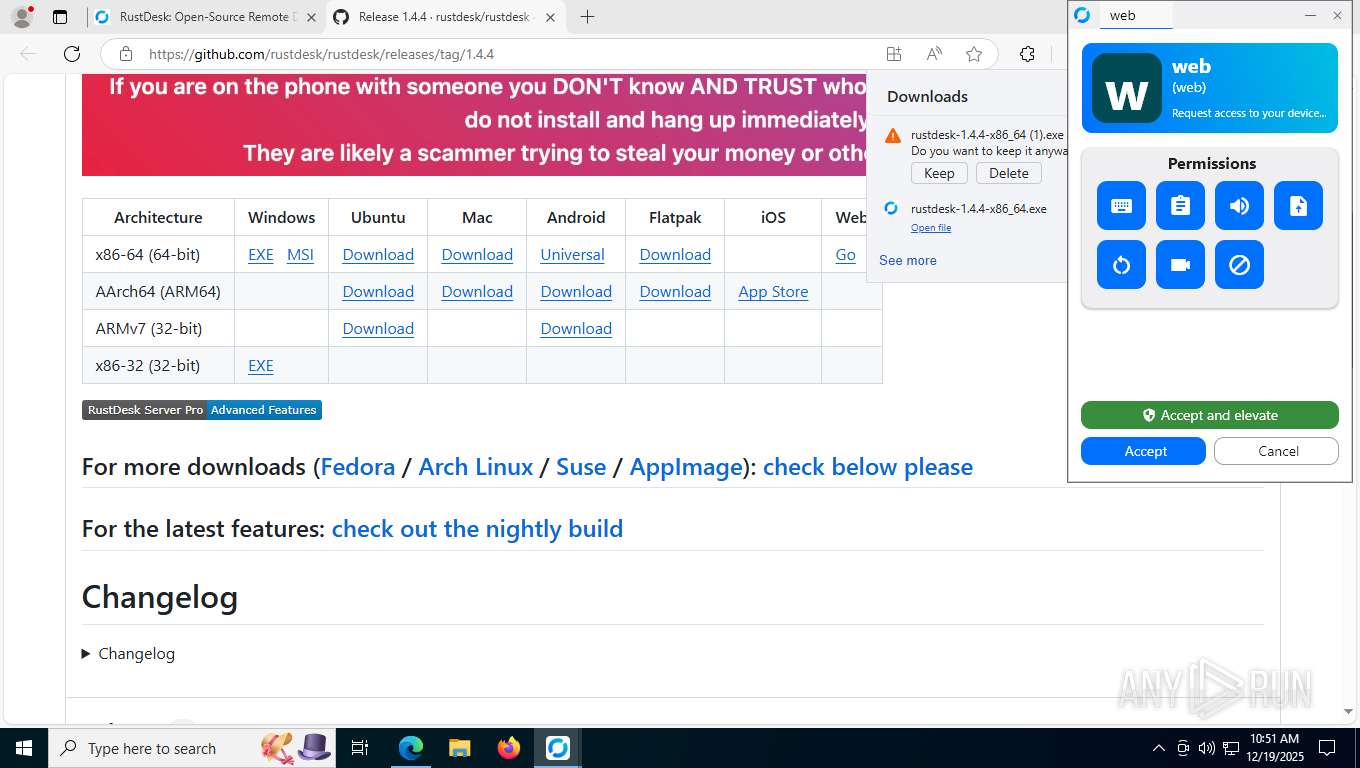Toggle keyboard permission in RustDesk dialog

[x=1121, y=206]
